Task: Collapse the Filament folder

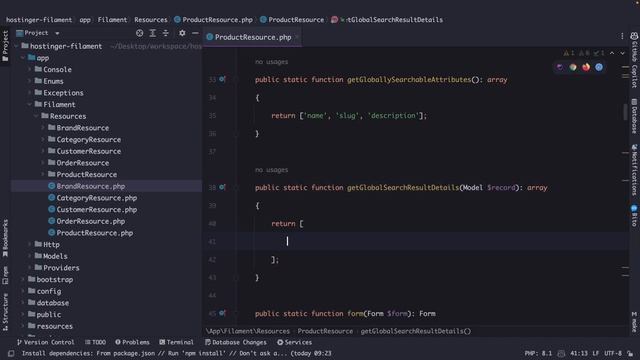Action: click(29, 104)
